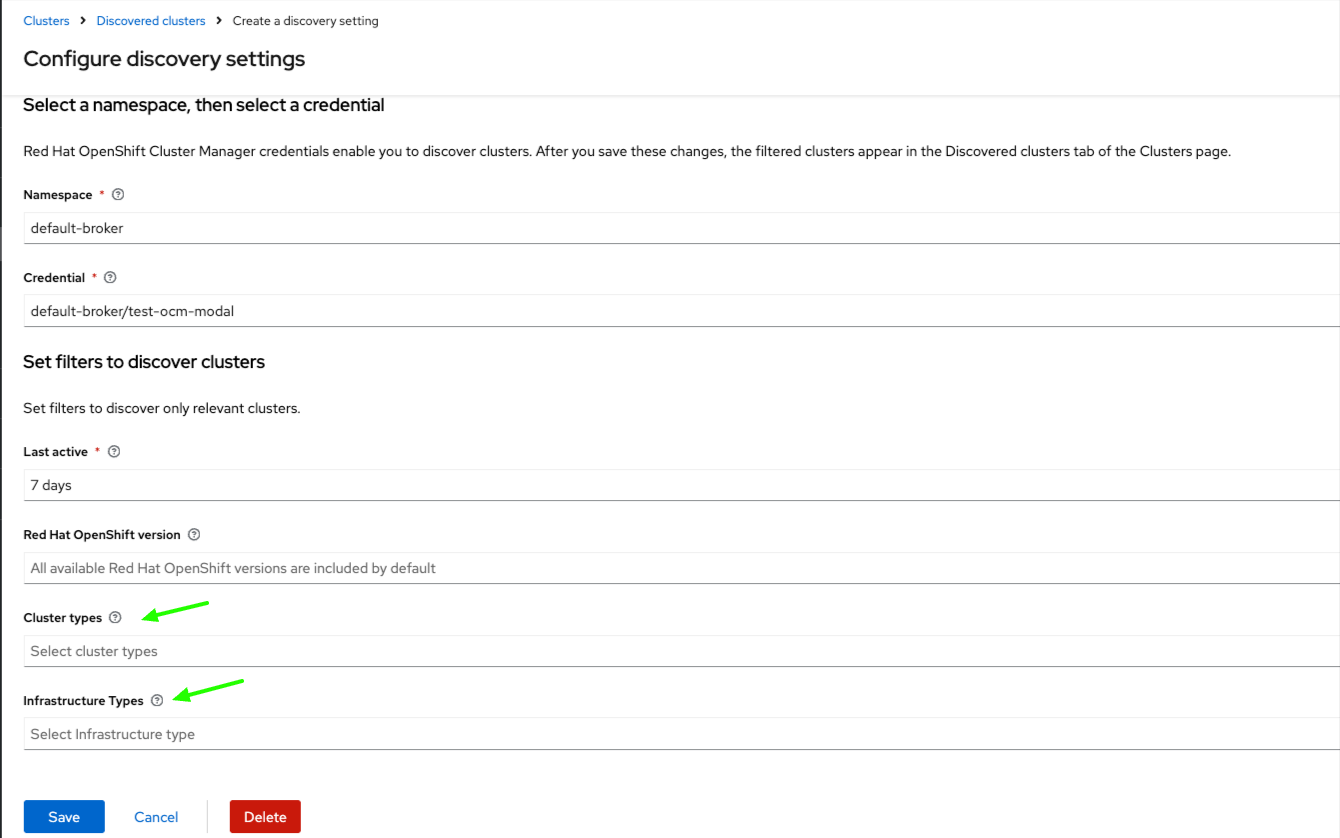
Task: Open the Select cluster types dropdown
Action: tap(680, 651)
